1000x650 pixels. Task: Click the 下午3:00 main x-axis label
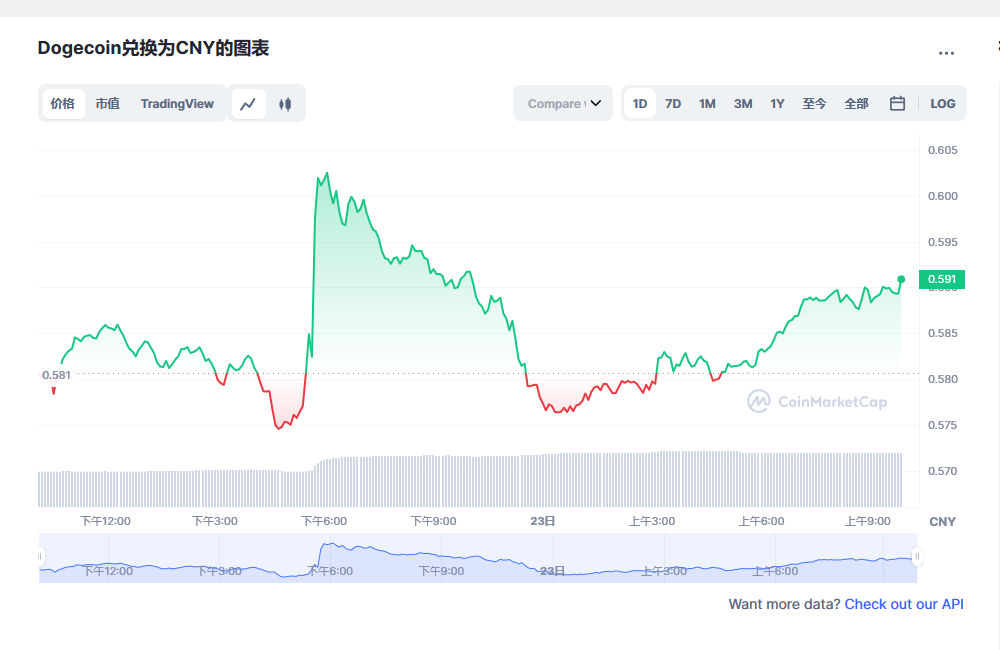pos(215,521)
